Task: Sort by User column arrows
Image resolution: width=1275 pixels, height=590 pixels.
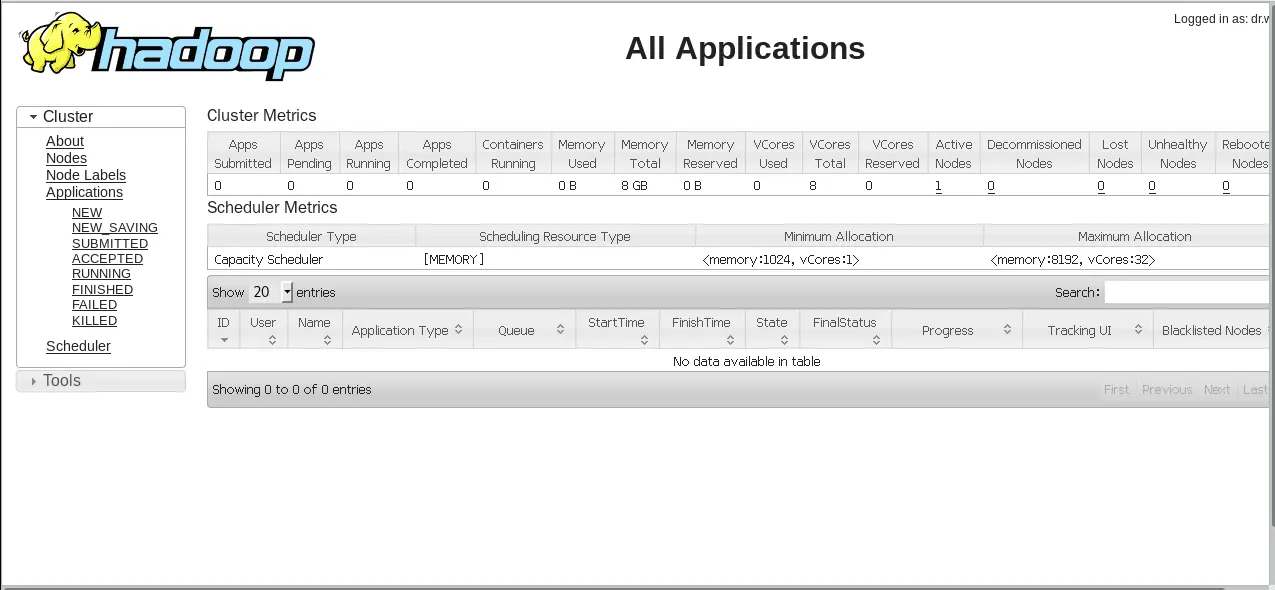Action: [x=272, y=340]
